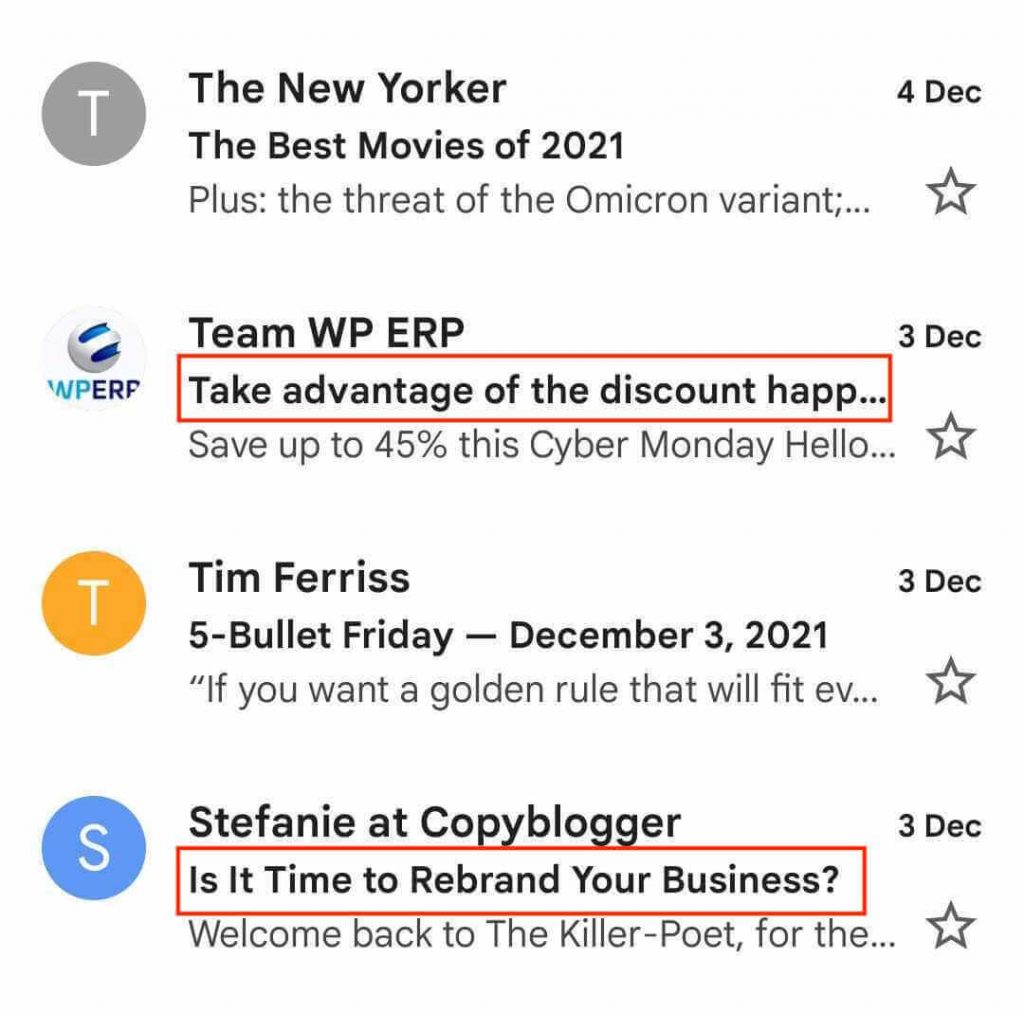
Task: Star The New Yorker email
Action: [x=951, y=192]
